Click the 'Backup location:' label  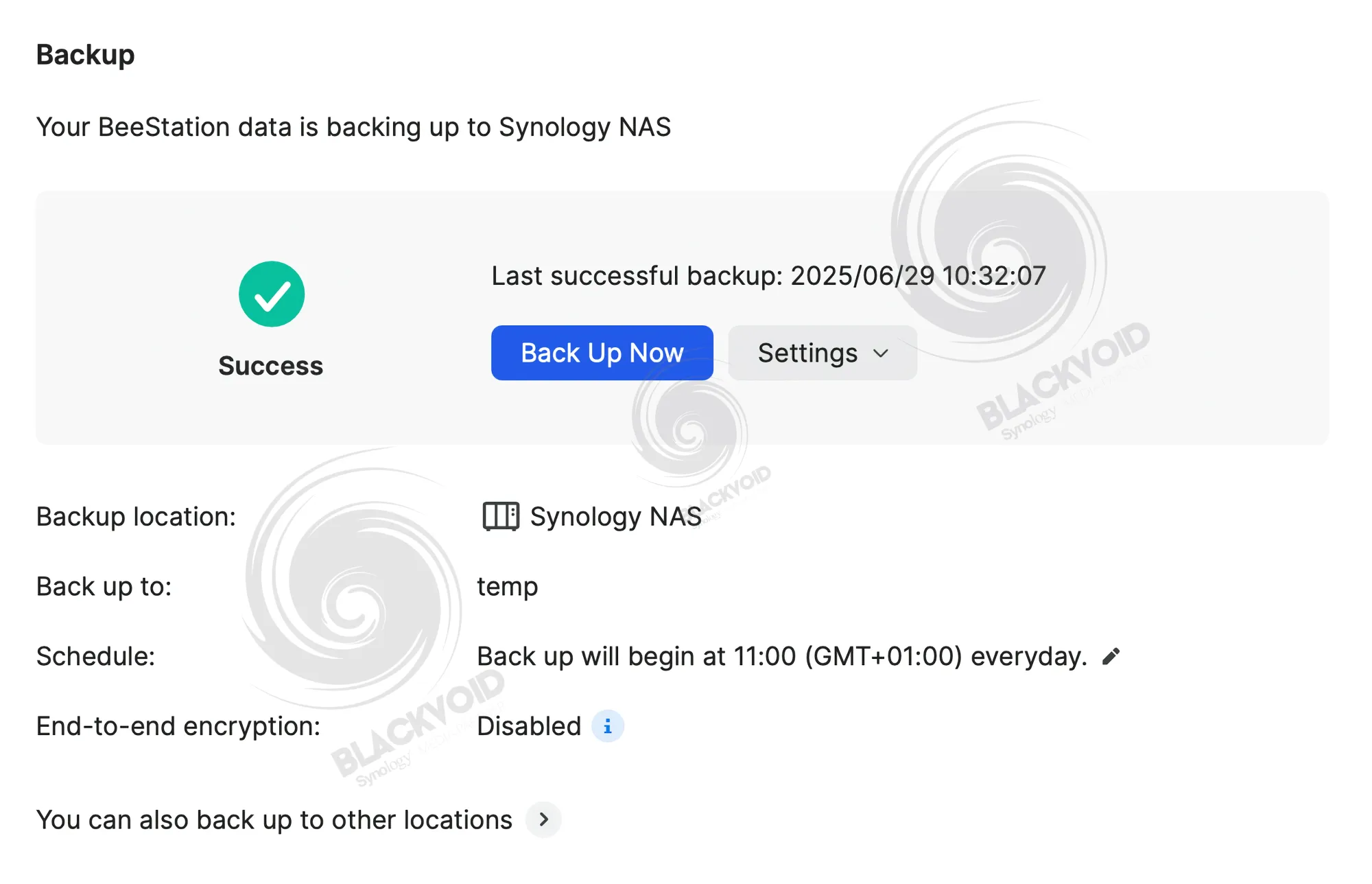136,516
